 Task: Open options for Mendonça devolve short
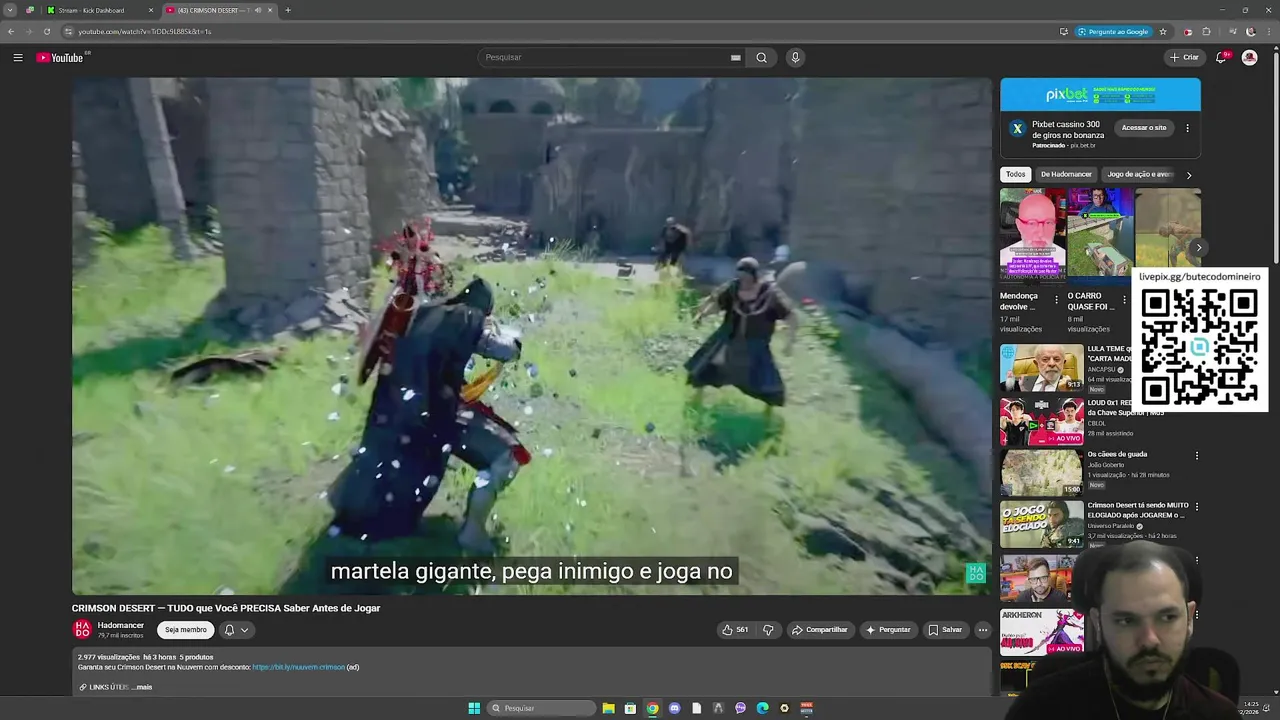pyautogui.click(x=1056, y=299)
